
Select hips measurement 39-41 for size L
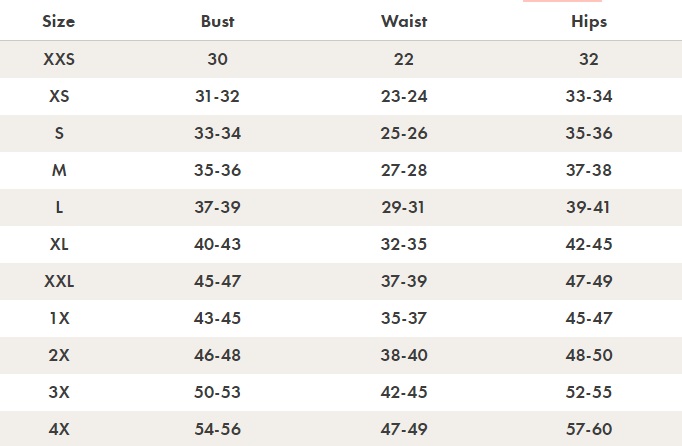(589, 207)
